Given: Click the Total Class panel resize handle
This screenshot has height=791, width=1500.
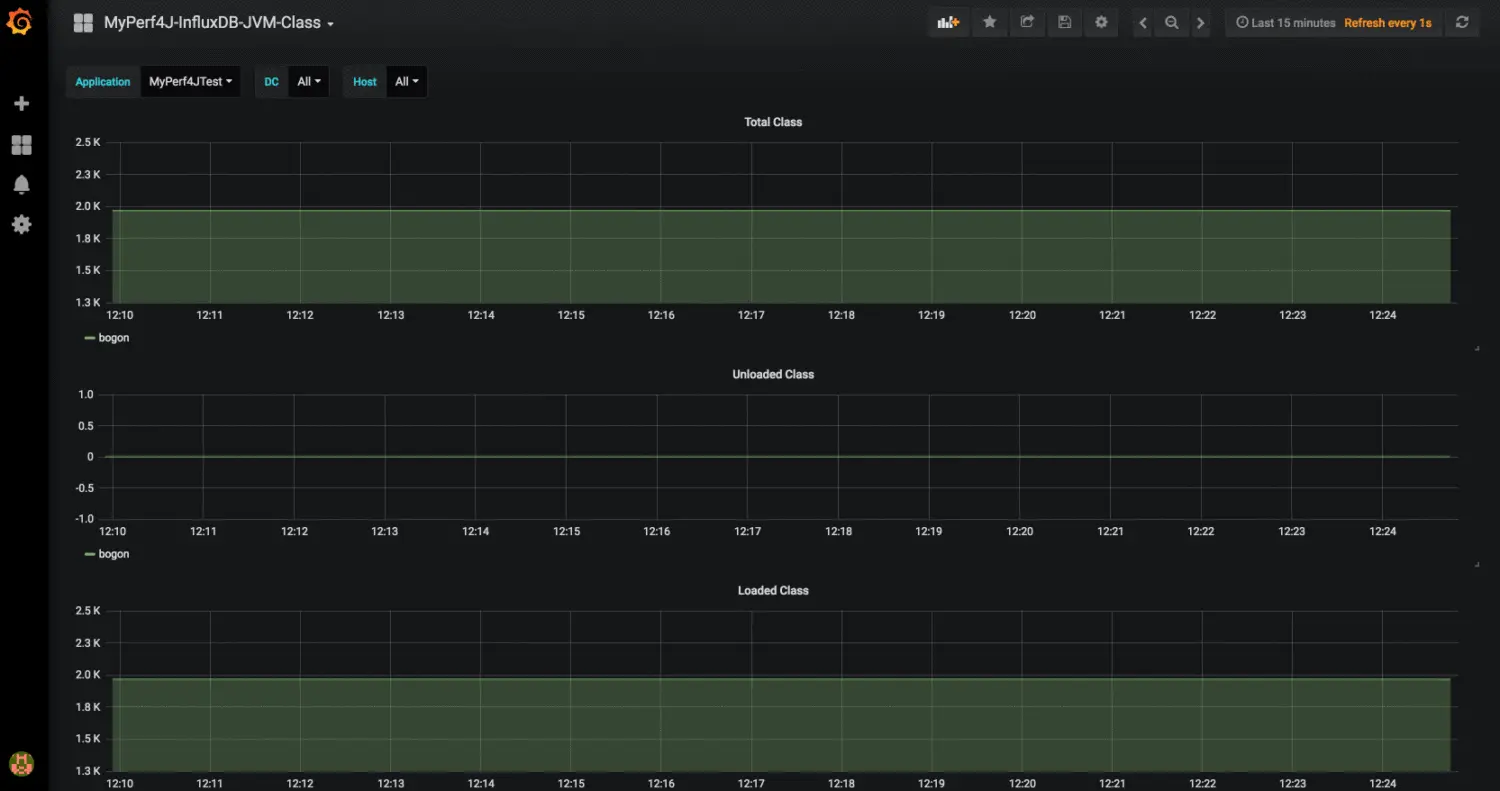Looking at the screenshot, I should (x=1477, y=348).
